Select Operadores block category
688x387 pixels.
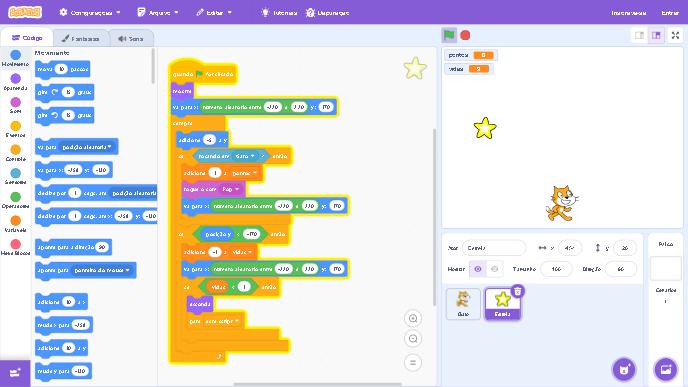[x=15, y=200]
